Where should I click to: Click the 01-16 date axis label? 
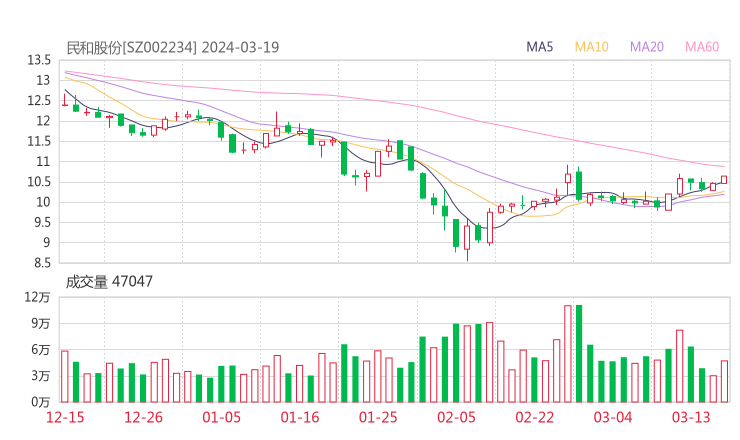(300, 417)
